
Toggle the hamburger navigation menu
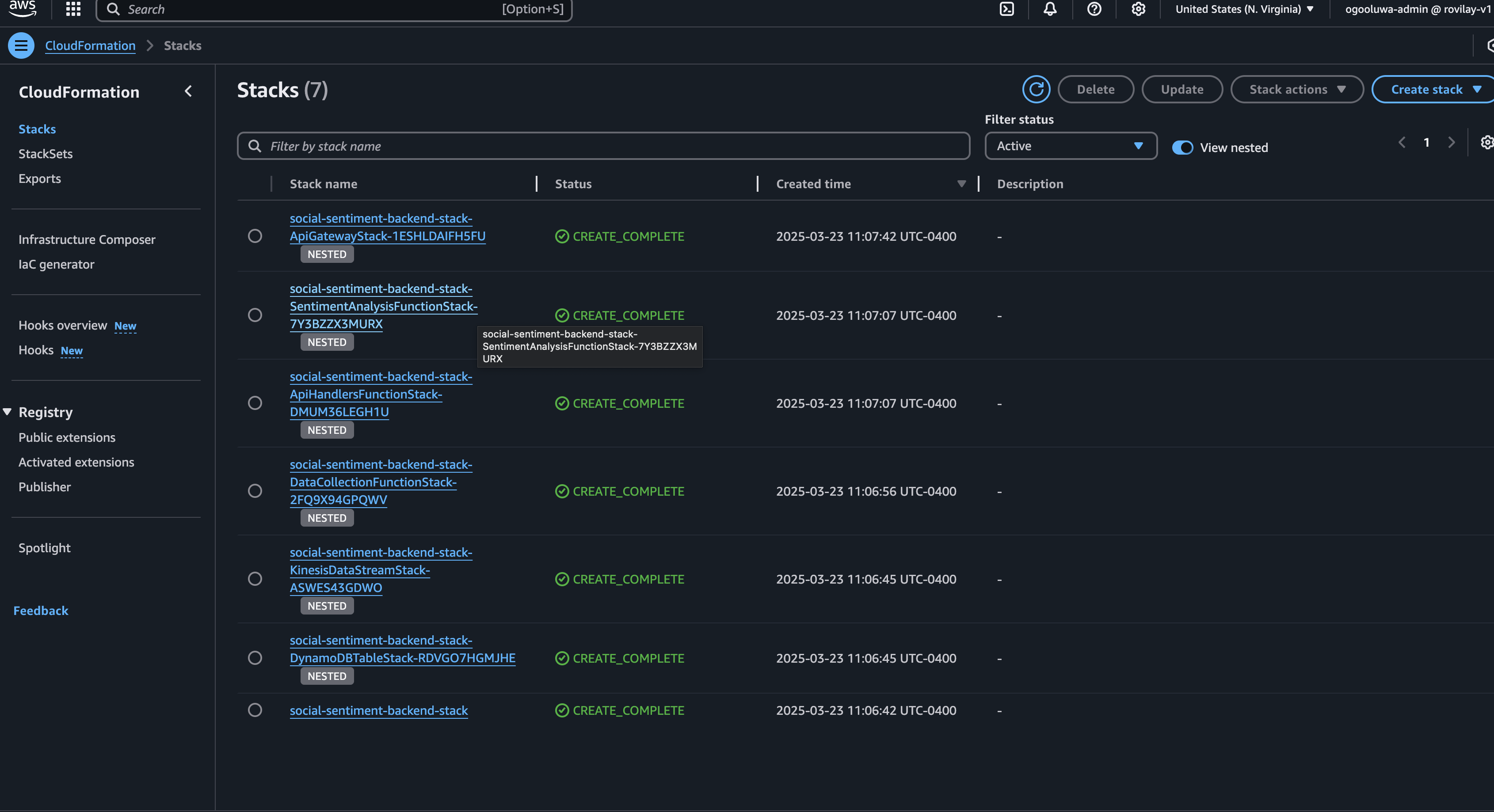coord(21,45)
